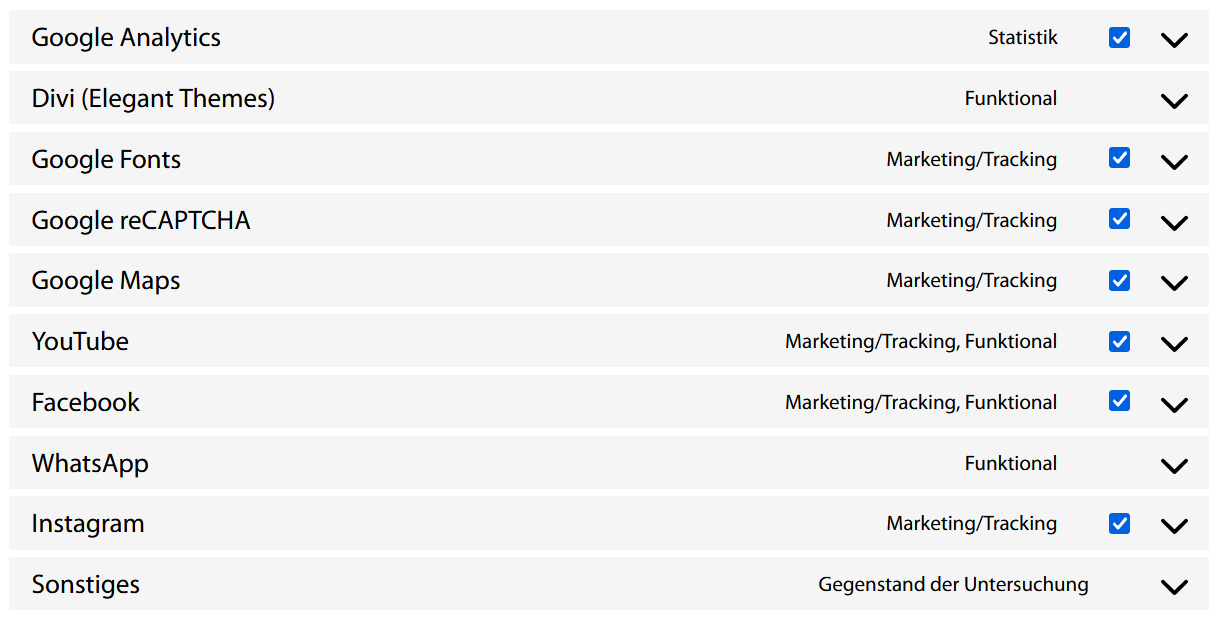The width and height of the screenshot is (1220, 618).
Task: Uncheck the Google Analytics checkbox
Action: [1120, 38]
